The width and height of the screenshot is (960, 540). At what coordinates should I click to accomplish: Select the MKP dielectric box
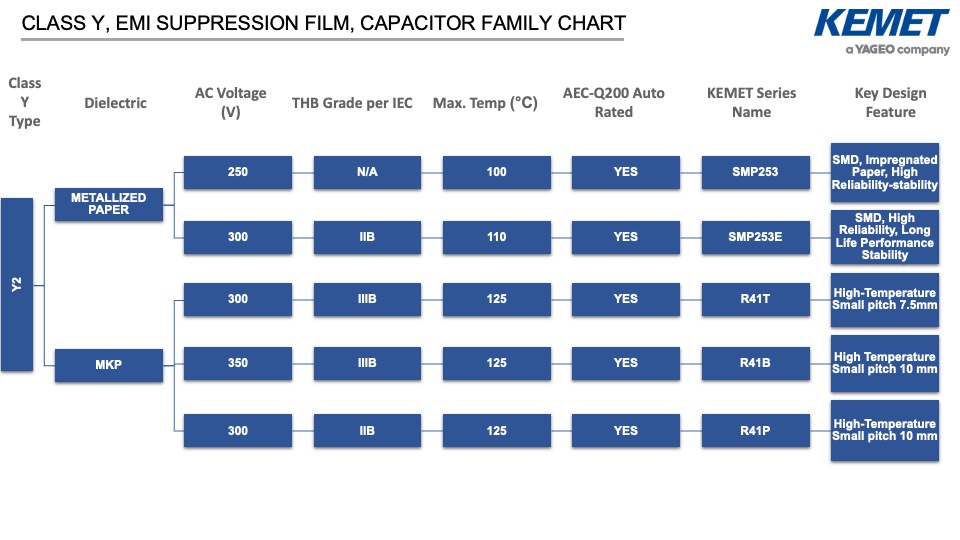click(x=109, y=365)
